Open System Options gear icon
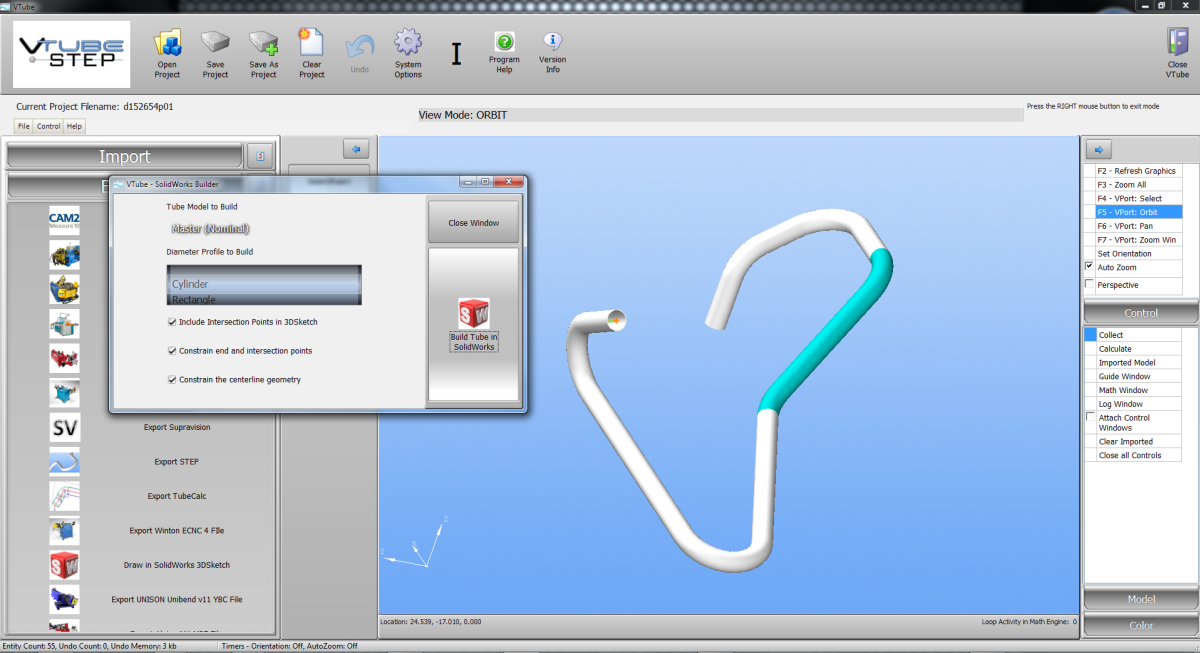1200x653 pixels. click(407, 44)
